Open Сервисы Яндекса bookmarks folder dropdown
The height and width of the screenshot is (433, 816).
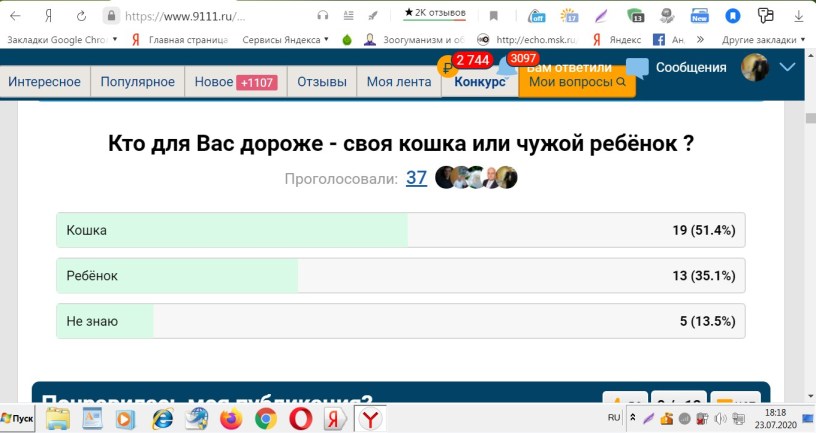286,39
